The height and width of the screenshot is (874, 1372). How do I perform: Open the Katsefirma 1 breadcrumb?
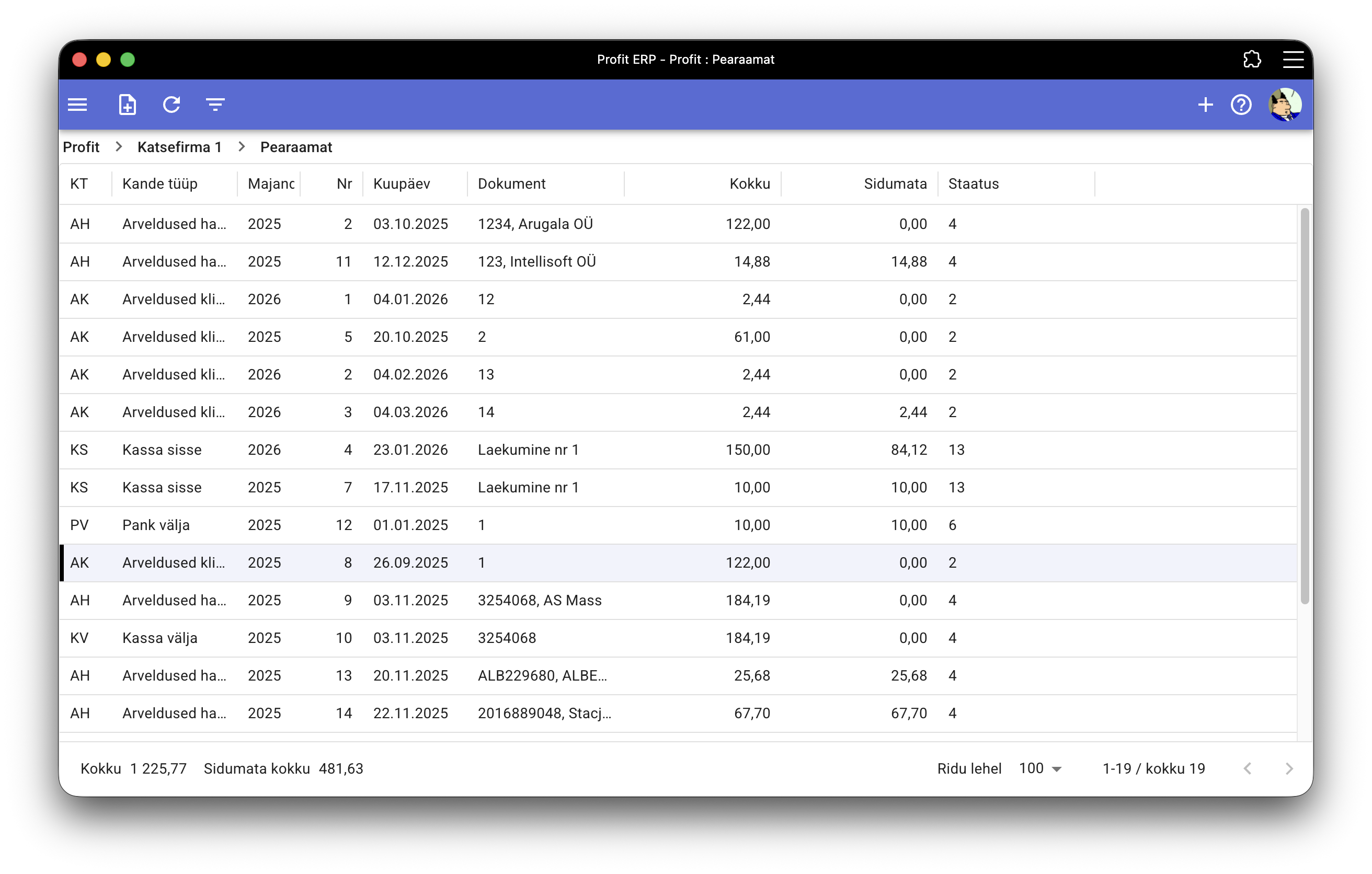pos(179,147)
